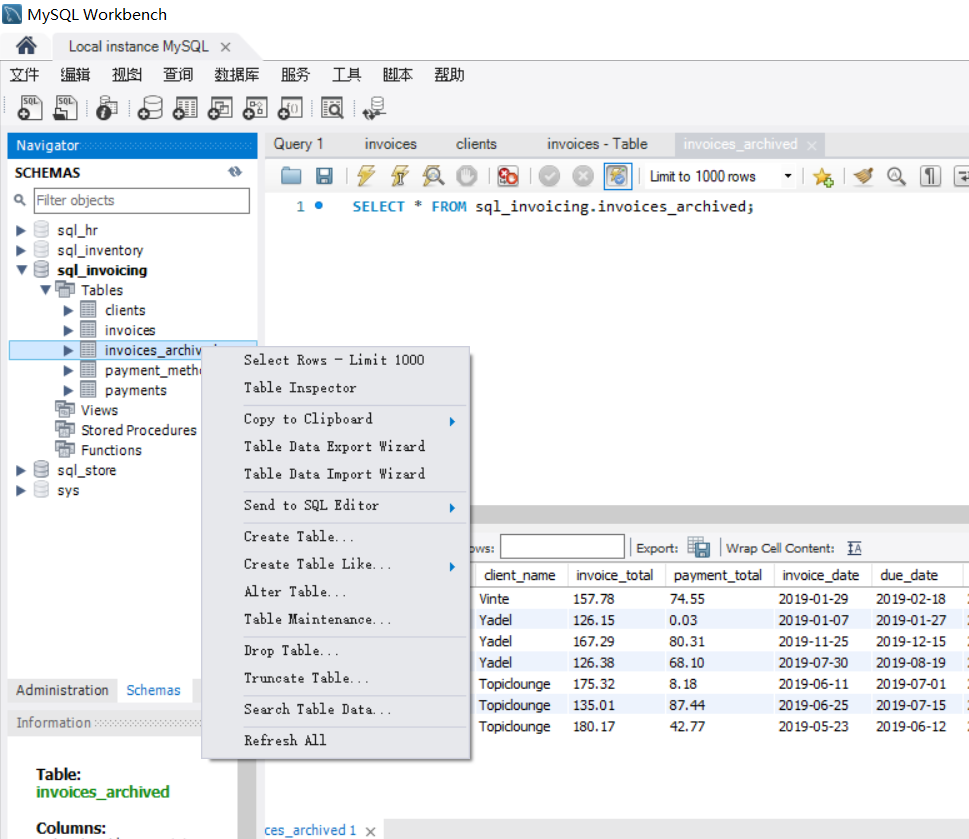Execute query lightning bolt icon
Screen dimensions: 969x839
pyautogui.click(x=366, y=177)
